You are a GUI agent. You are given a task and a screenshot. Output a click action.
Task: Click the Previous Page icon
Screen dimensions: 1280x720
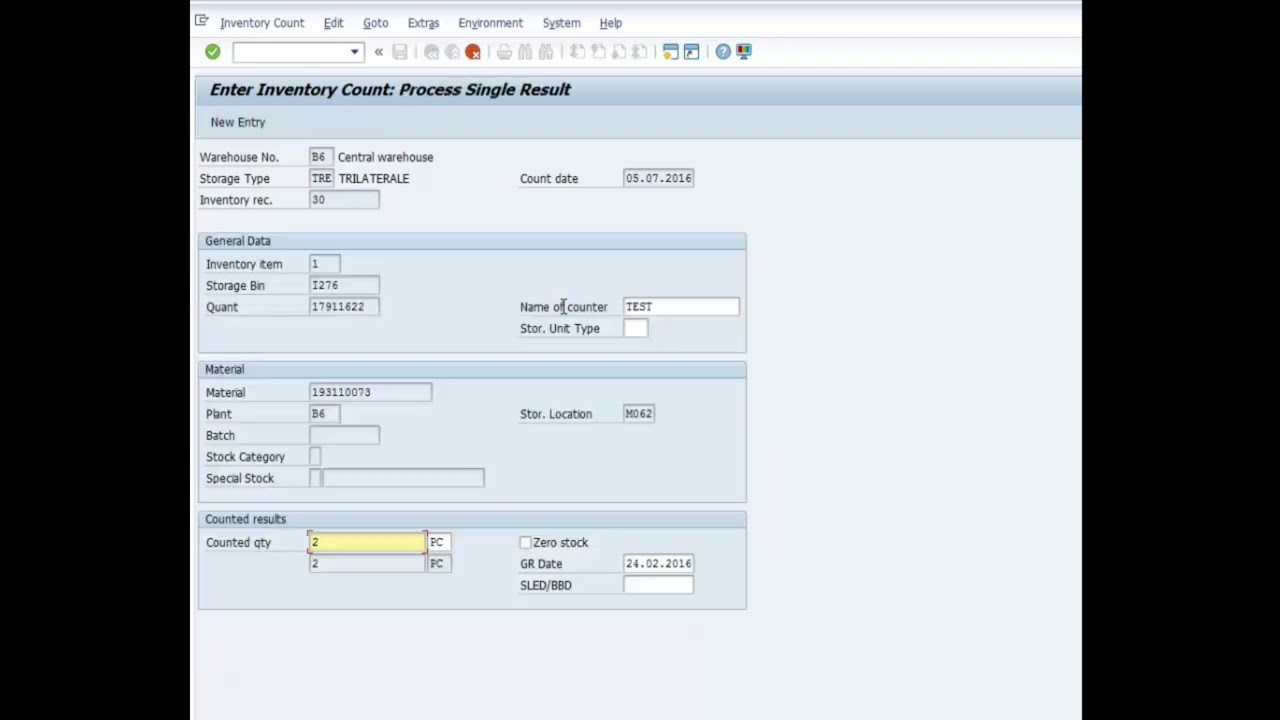coord(598,52)
